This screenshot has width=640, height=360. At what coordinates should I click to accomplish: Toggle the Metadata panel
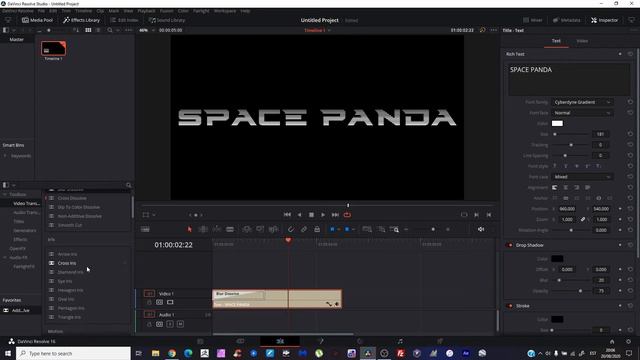coord(567,20)
